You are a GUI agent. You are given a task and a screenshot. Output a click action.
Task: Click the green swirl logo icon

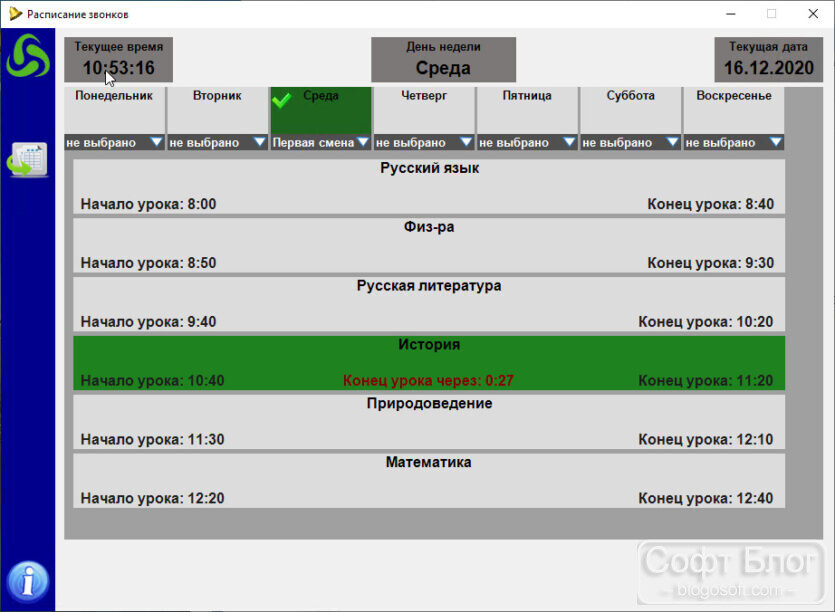point(28,55)
